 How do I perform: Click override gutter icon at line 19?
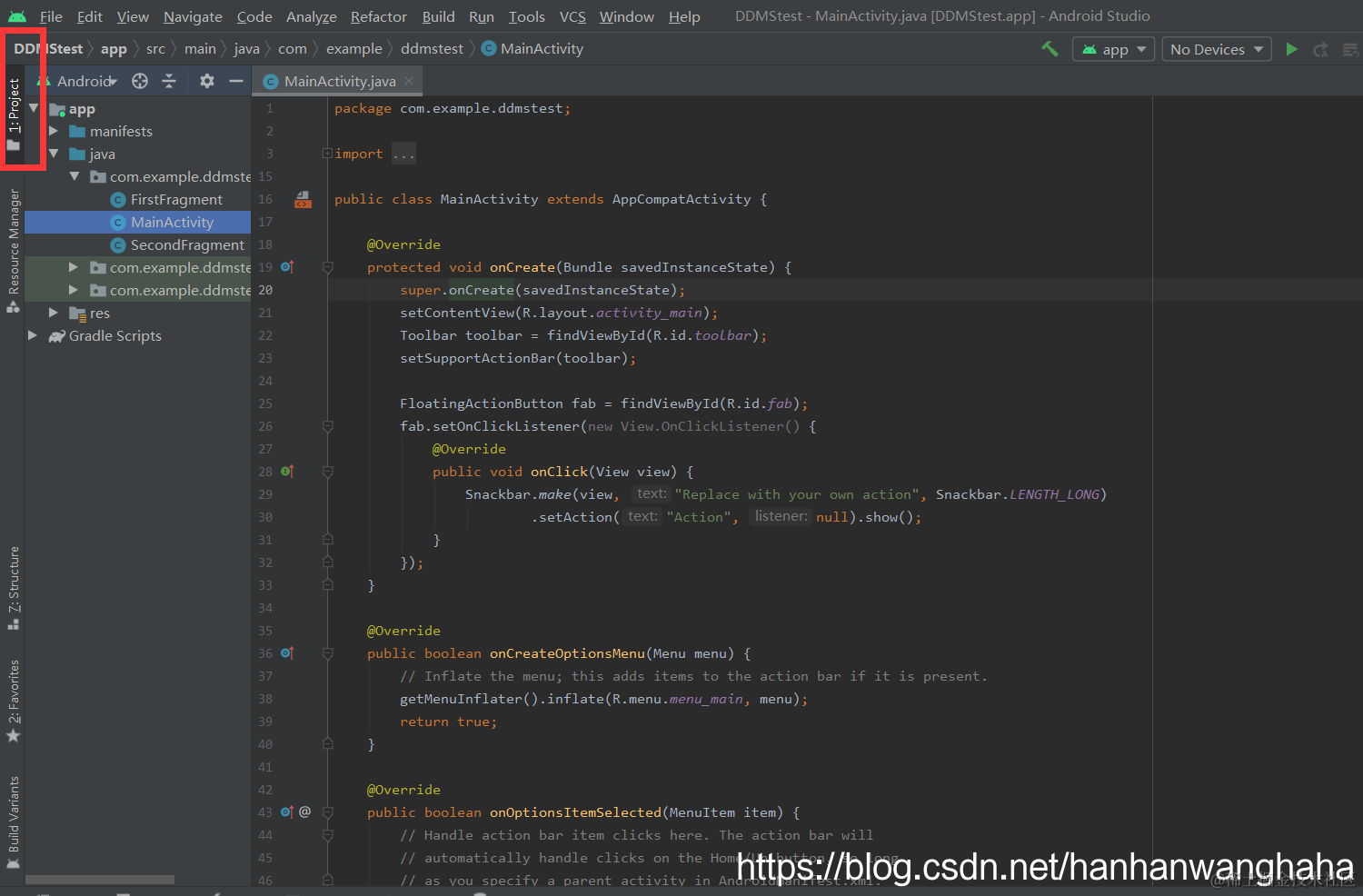coord(287,267)
